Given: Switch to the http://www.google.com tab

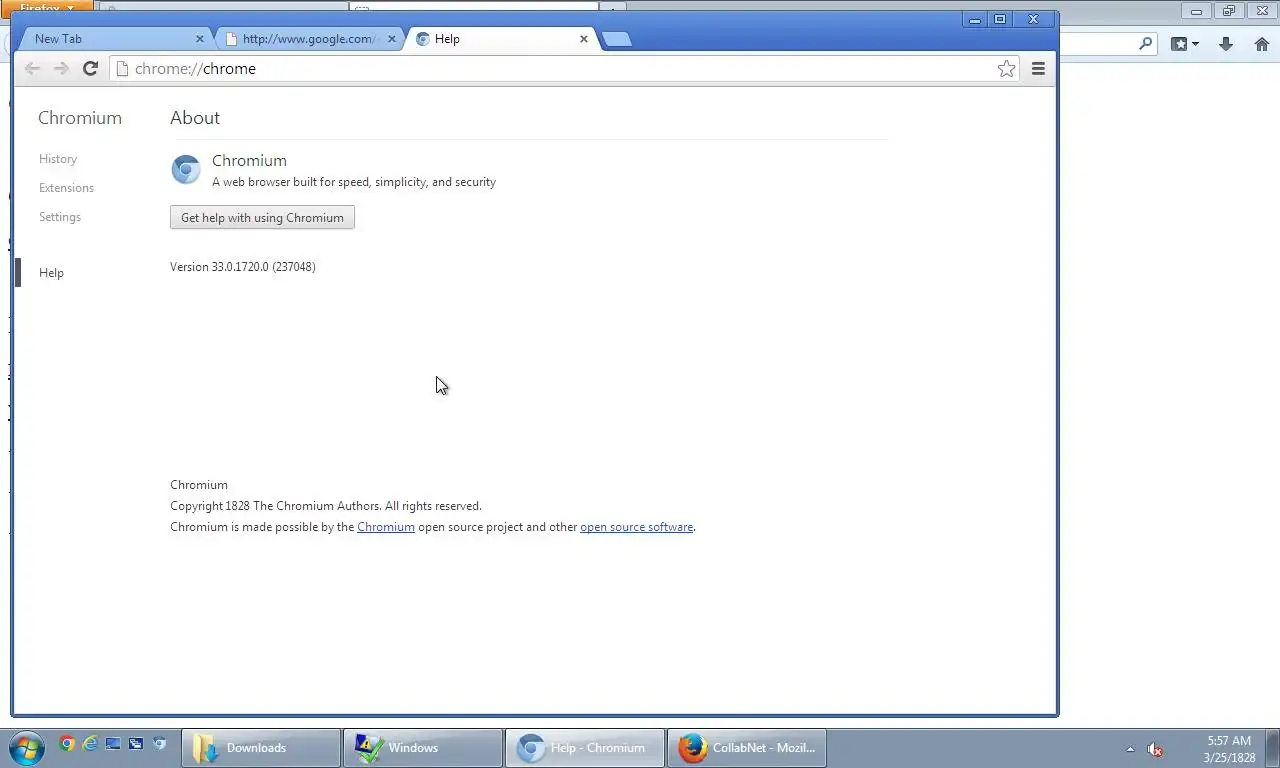Looking at the screenshot, I should point(308,39).
